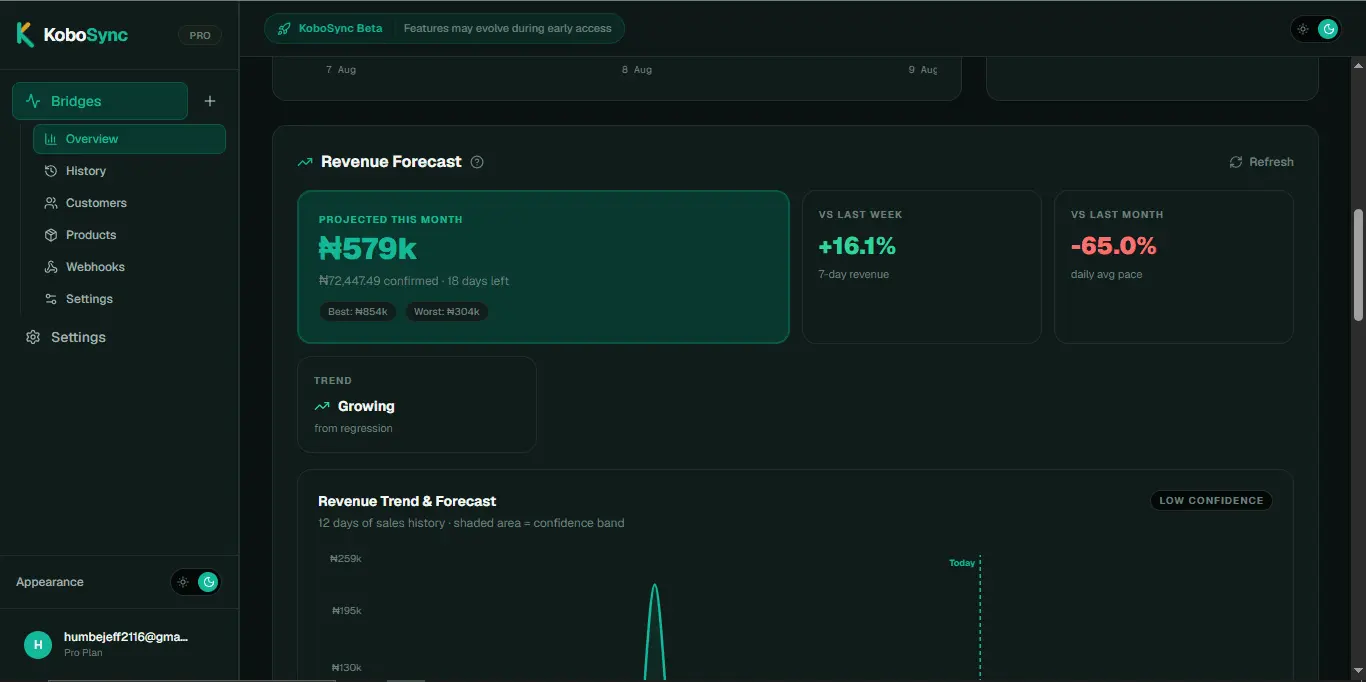
Task: Click the PRO plan badge
Action: coord(200,35)
